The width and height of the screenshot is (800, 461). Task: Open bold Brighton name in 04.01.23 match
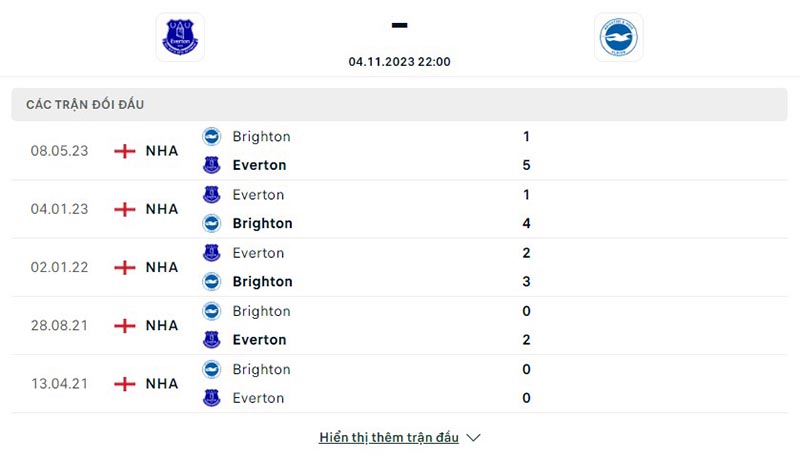coord(262,223)
